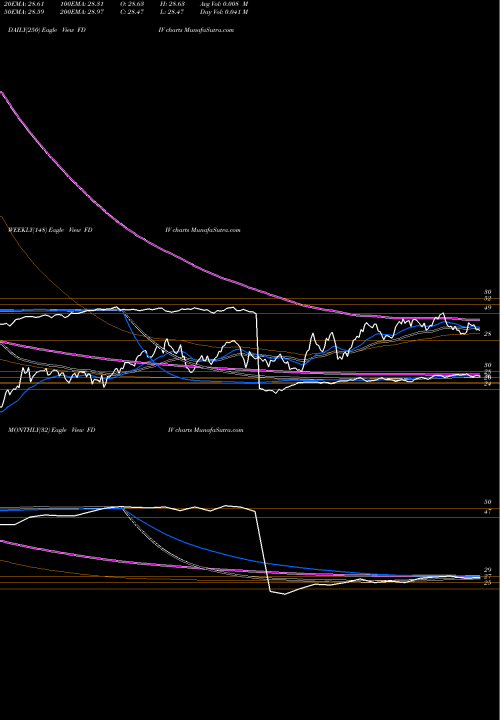Click the 20EMA: 28.61 value
Image resolution: width=500 pixels, height=720 pixels.
(26, 4)
